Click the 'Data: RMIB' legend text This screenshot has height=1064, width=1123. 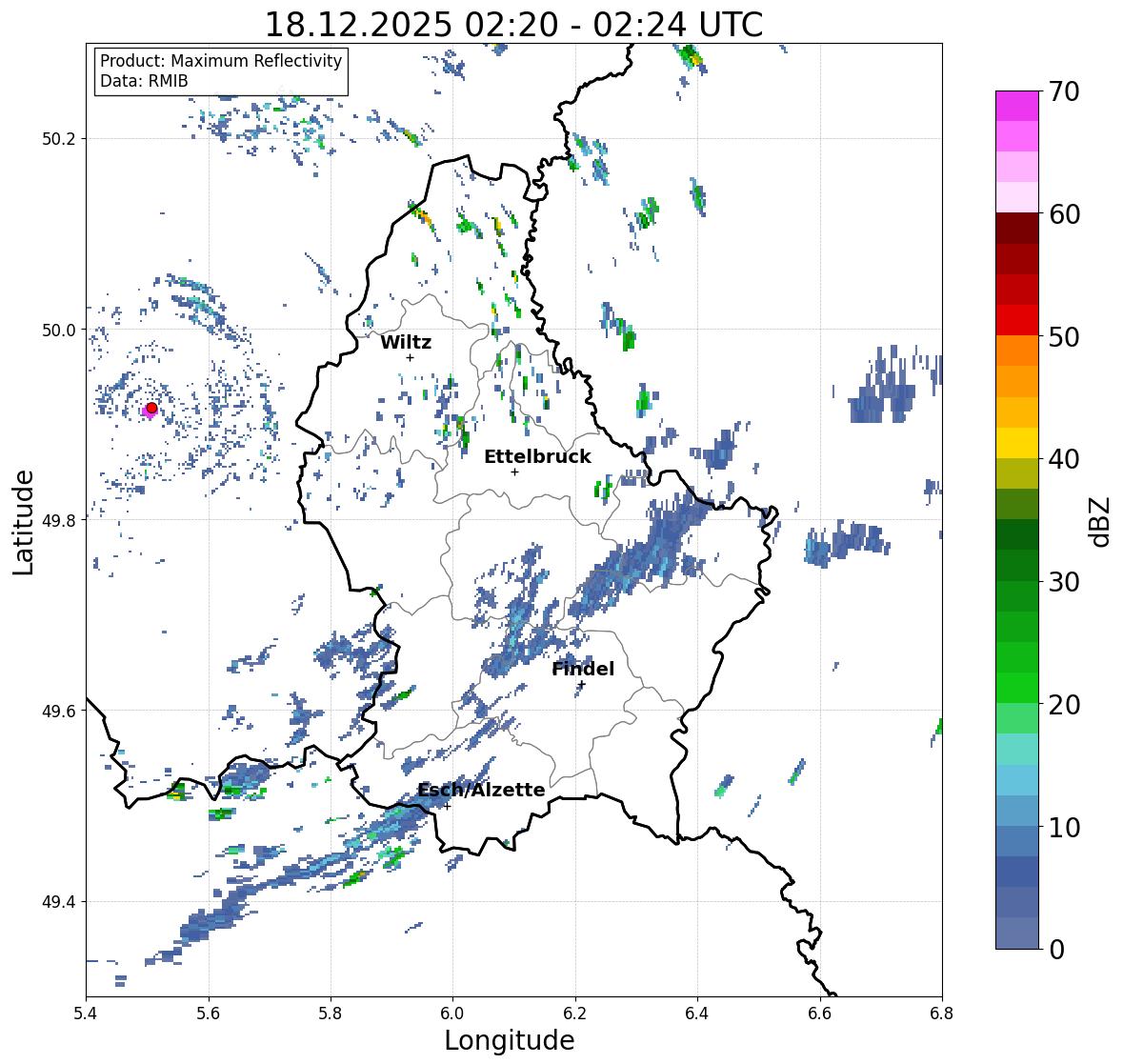[144, 81]
